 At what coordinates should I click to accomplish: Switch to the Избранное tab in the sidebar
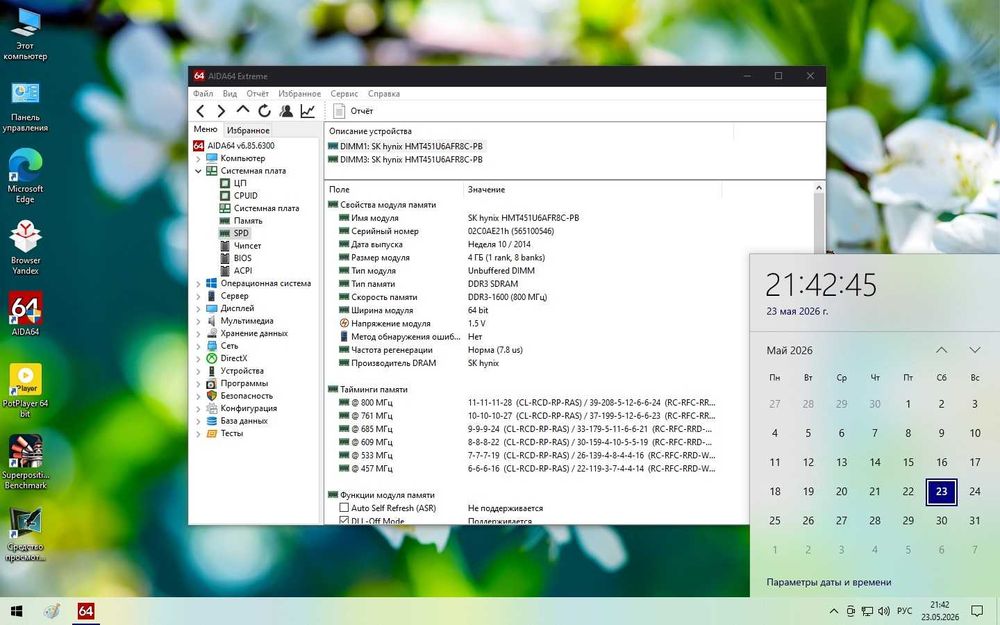[248, 130]
